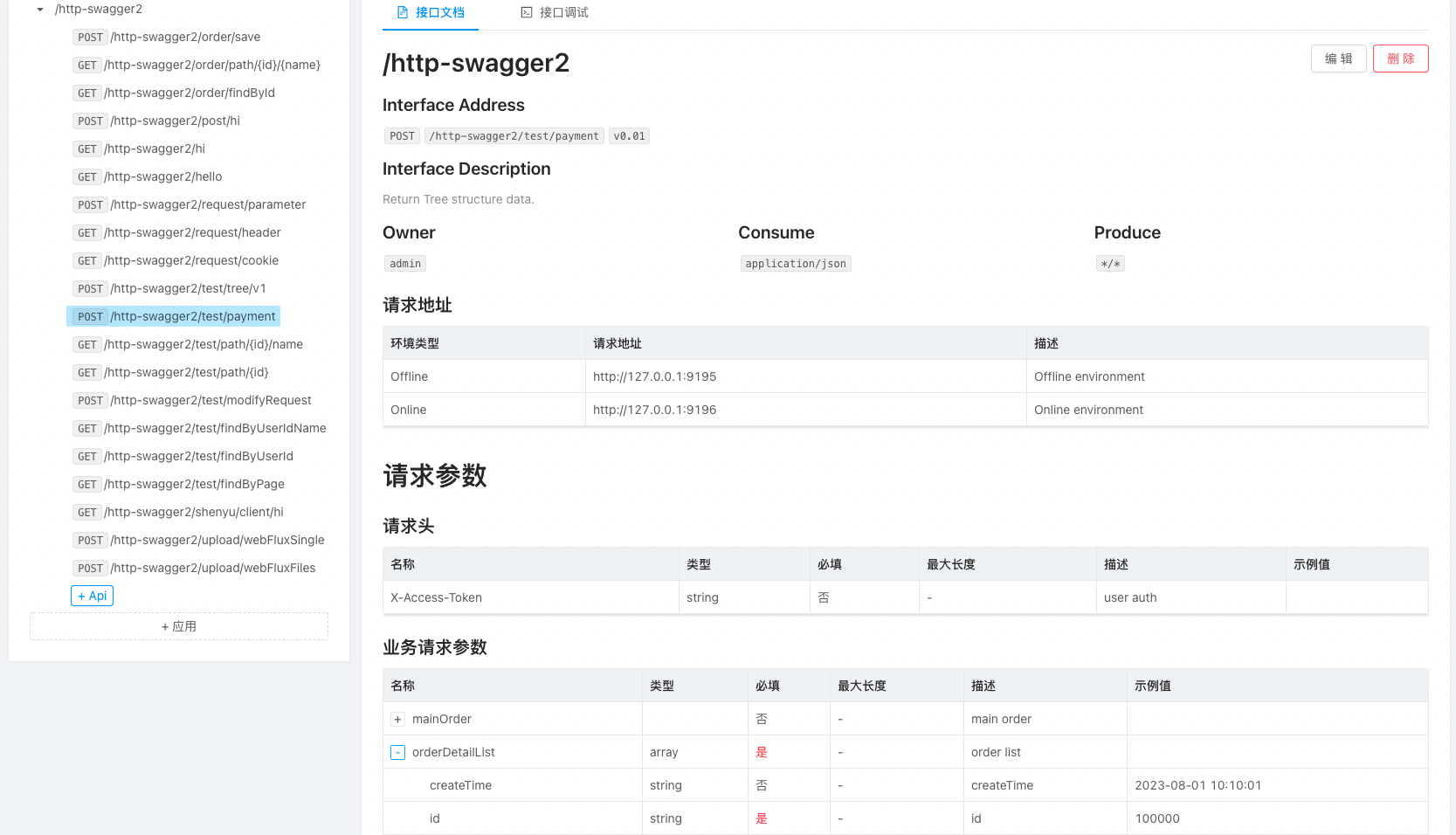The width and height of the screenshot is (1456, 835).
Task: Open GET /http-swagger2/order/findById entry
Action: [x=189, y=93]
